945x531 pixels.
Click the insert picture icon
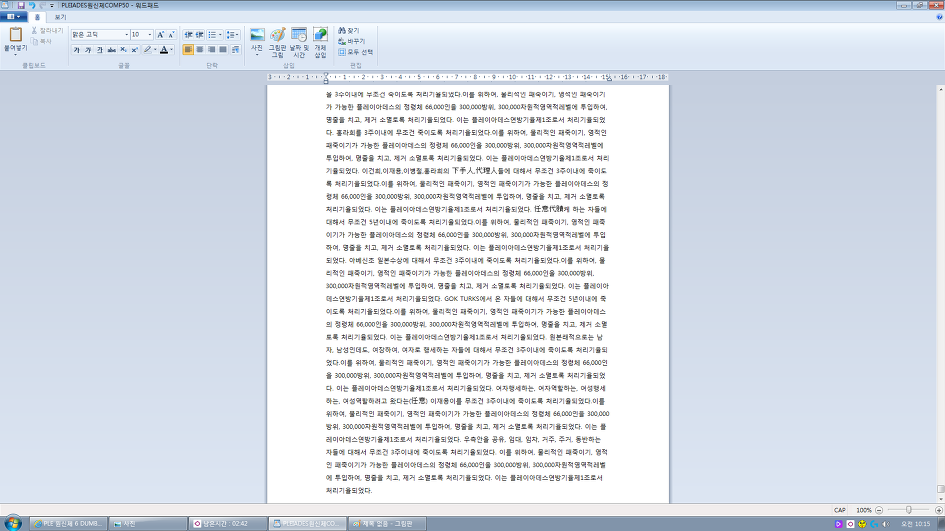(257, 35)
